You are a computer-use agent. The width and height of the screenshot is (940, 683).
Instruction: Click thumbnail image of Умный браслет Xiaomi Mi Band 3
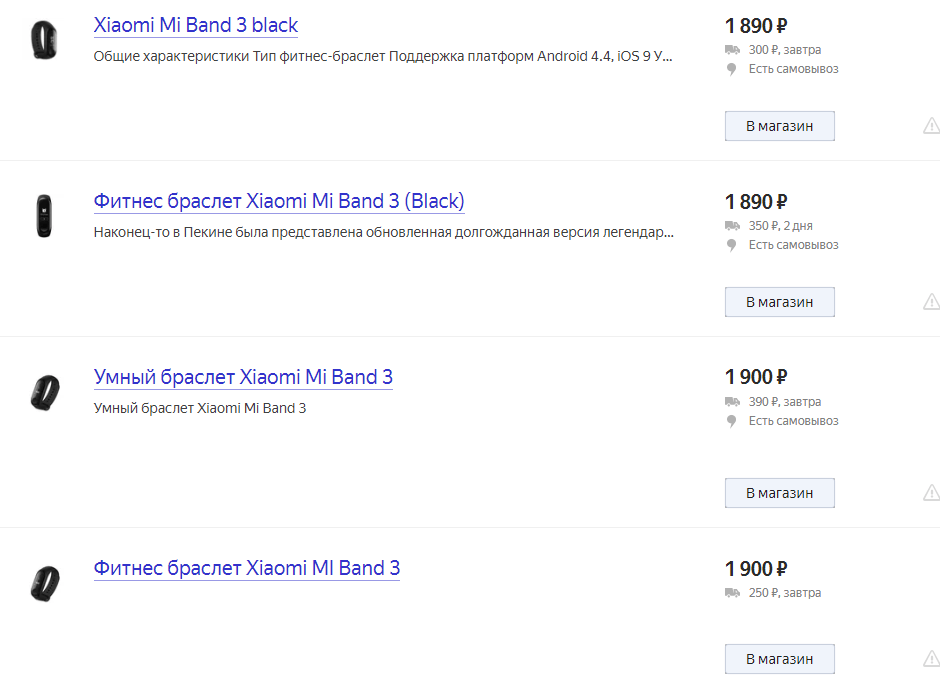click(x=45, y=391)
